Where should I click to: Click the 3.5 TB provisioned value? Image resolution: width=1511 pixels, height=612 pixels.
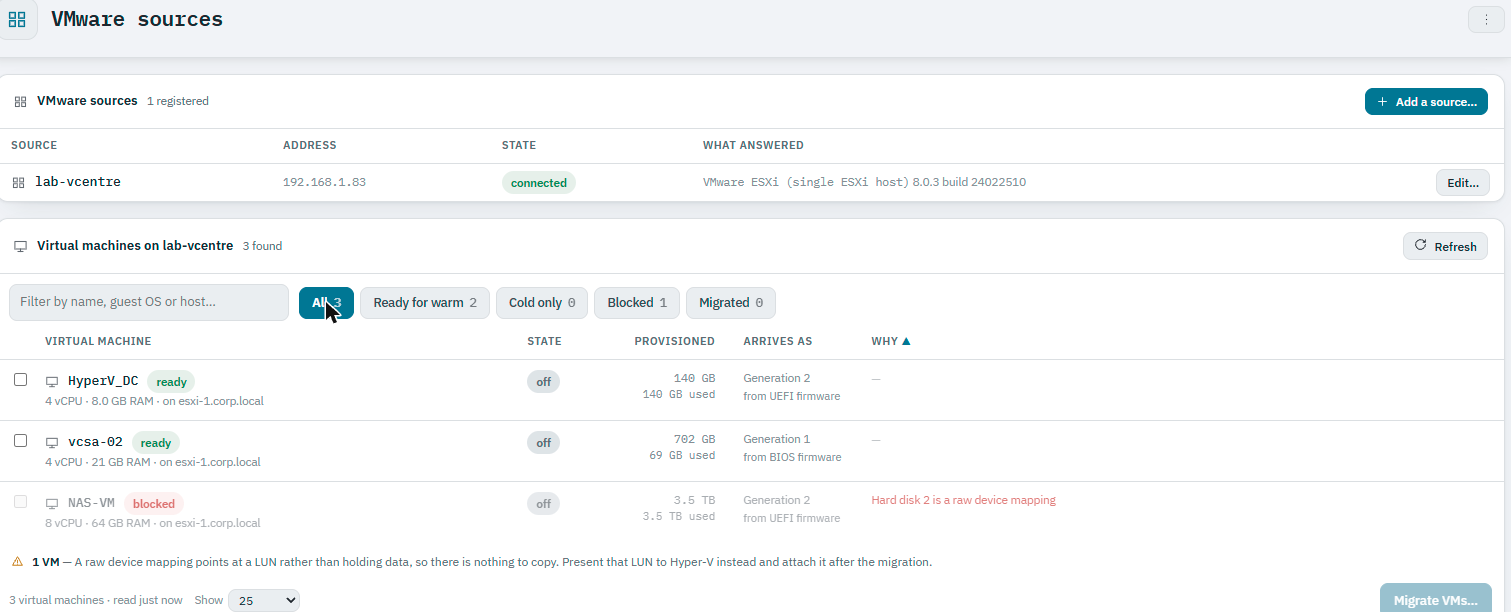pyautogui.click(x=696, y=500)
